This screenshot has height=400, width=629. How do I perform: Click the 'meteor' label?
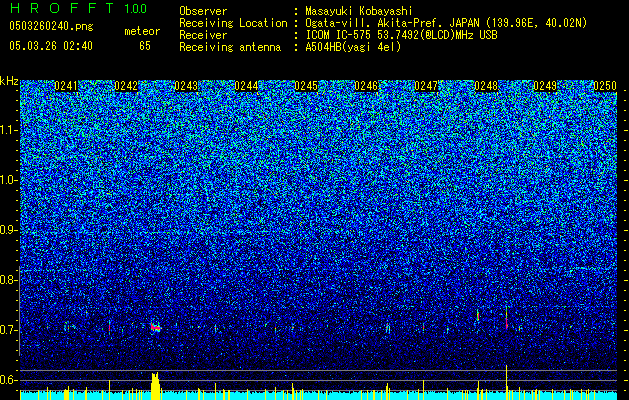(x=142, y=31)
